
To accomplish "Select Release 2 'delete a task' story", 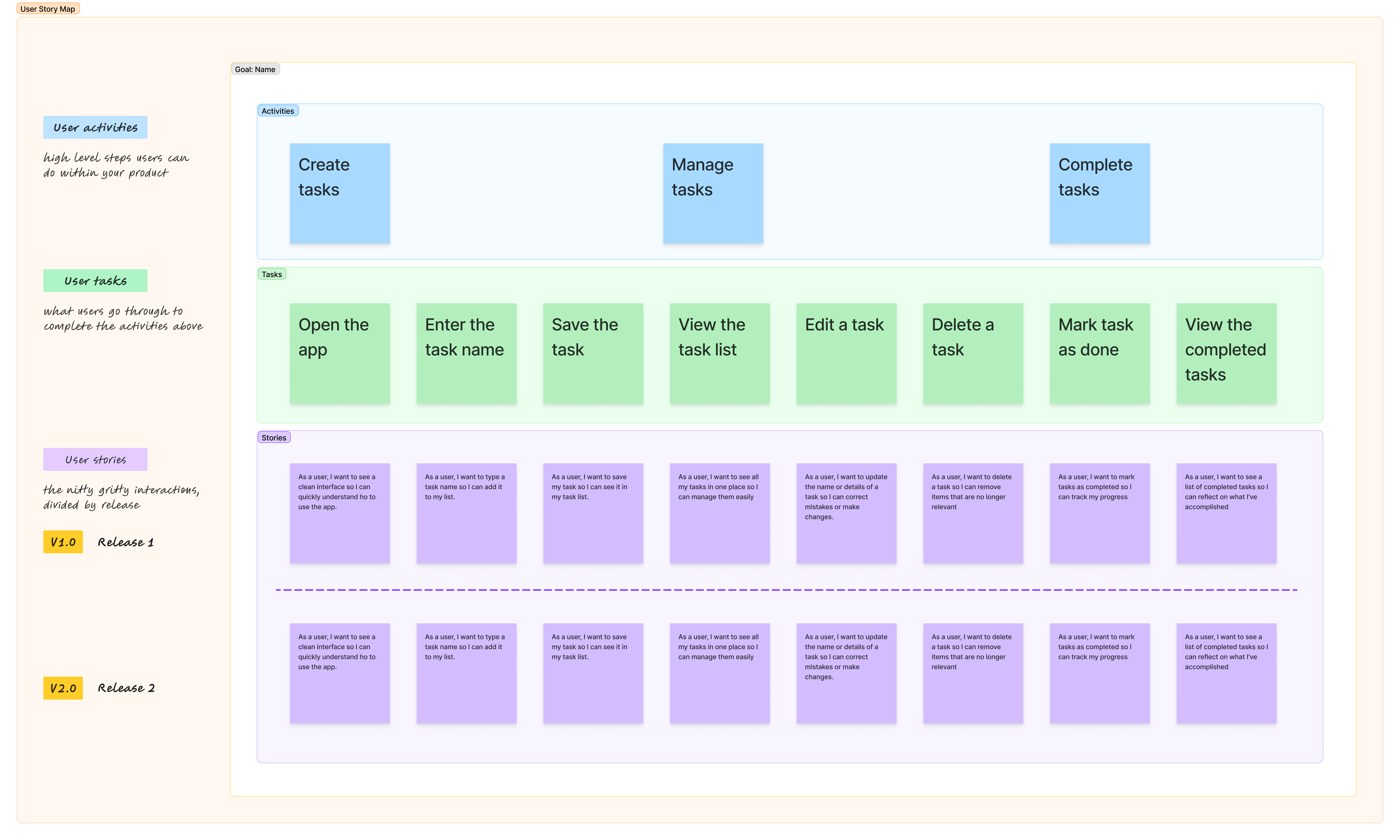I will 973,674.
